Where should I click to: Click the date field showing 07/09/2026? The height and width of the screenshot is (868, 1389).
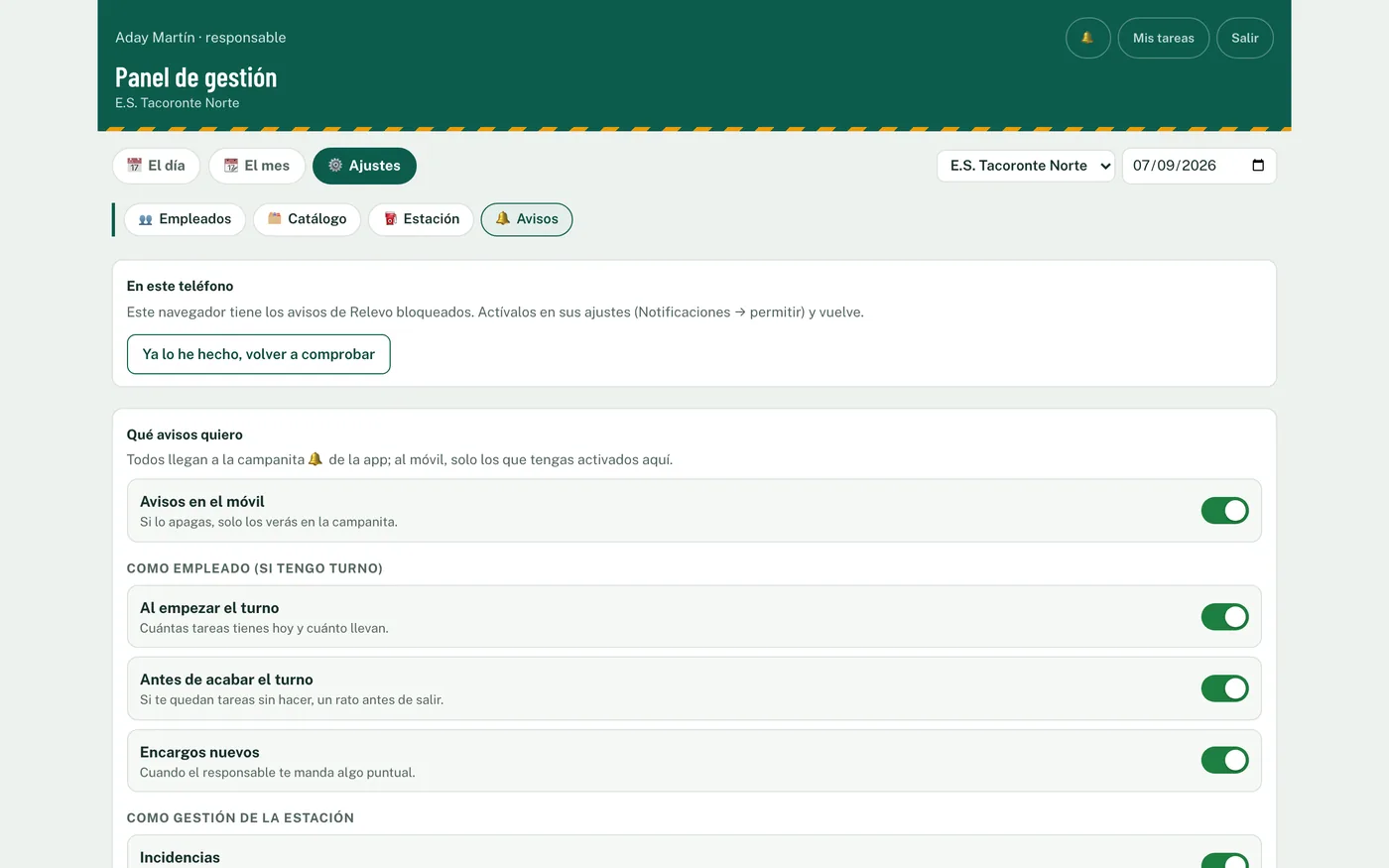(x=1199, y=166)
